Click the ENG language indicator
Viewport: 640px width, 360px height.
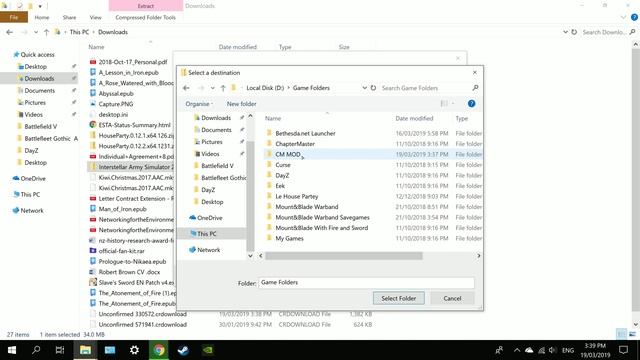[x=568, y=350]
